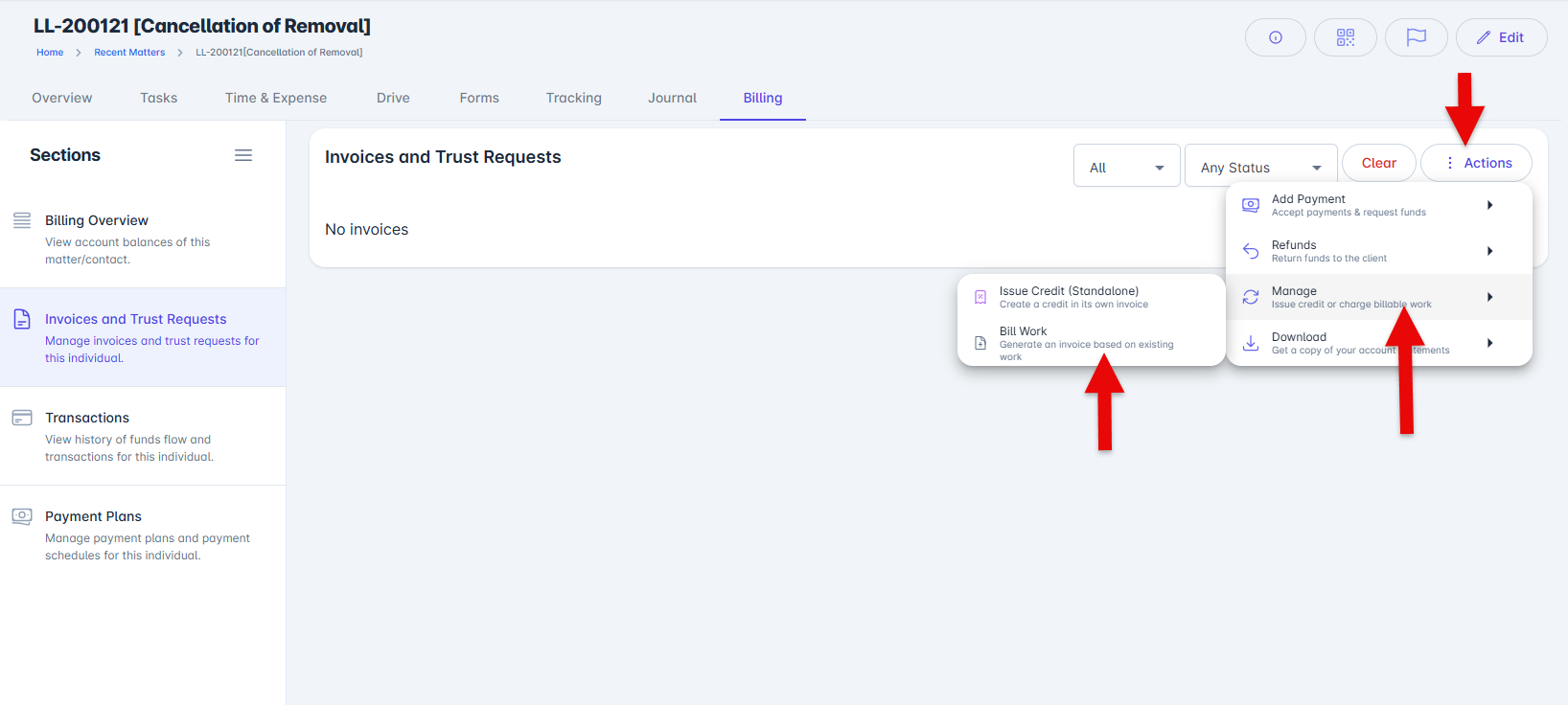Go to the Time & Expense tab
This screenshot has width=1568, height=705.
(x=276, y=98)
